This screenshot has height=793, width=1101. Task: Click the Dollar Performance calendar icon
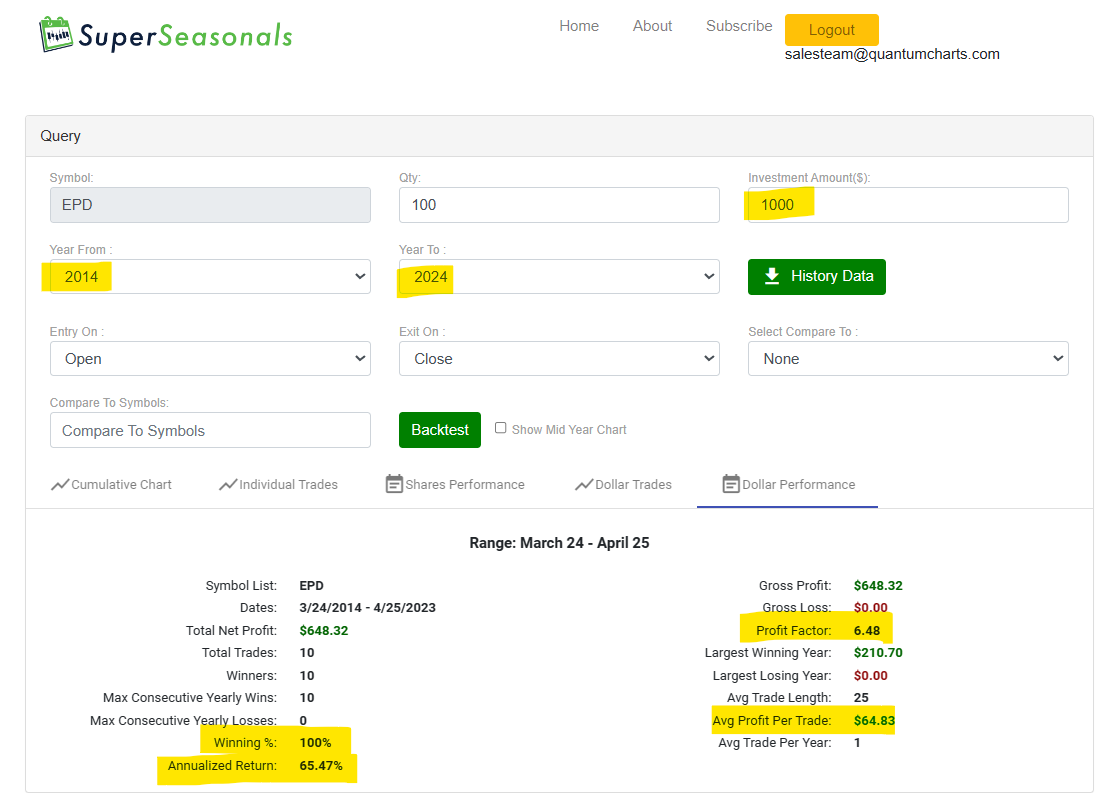731,484
